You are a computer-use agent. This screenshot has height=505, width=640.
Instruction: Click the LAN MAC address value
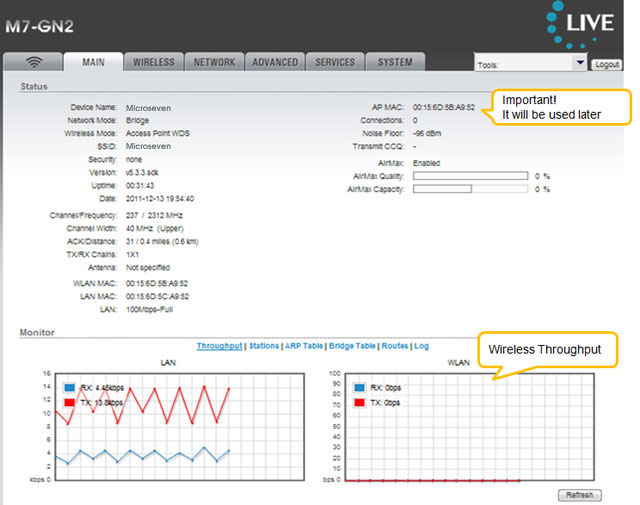click(157, 296)
